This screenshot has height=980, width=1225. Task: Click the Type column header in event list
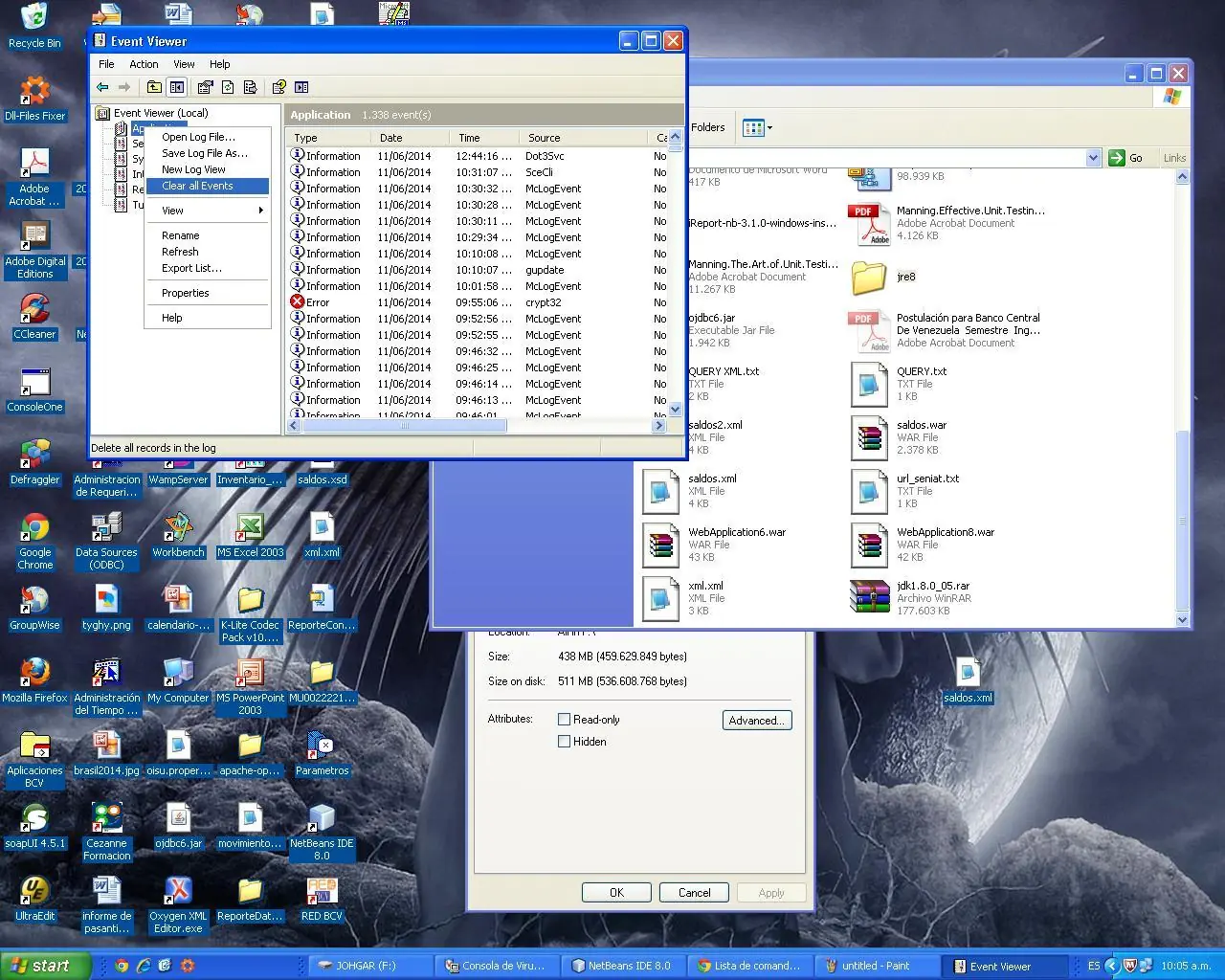pos(329,138)
